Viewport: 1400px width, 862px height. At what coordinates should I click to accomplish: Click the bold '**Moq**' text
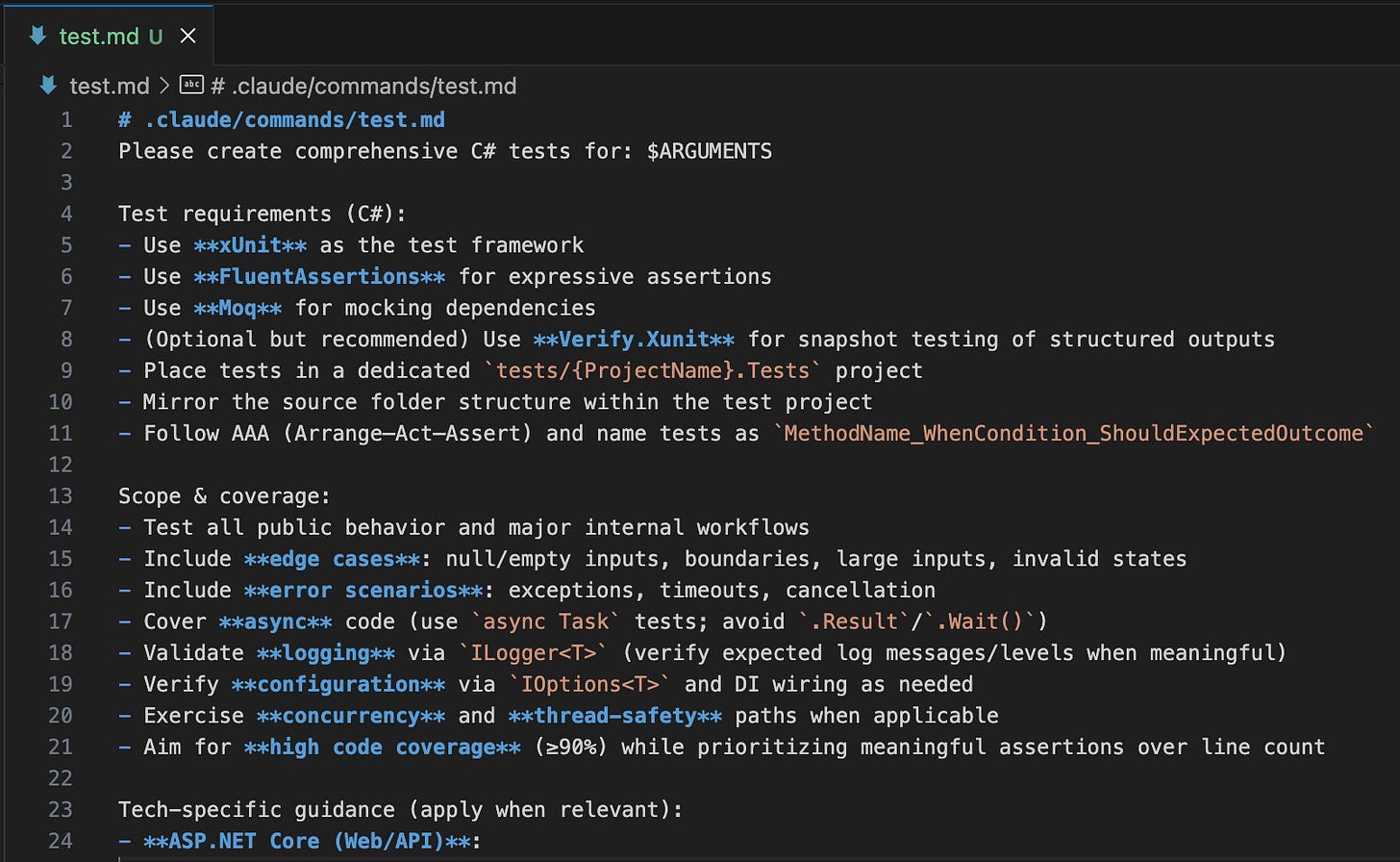[237, 308]
